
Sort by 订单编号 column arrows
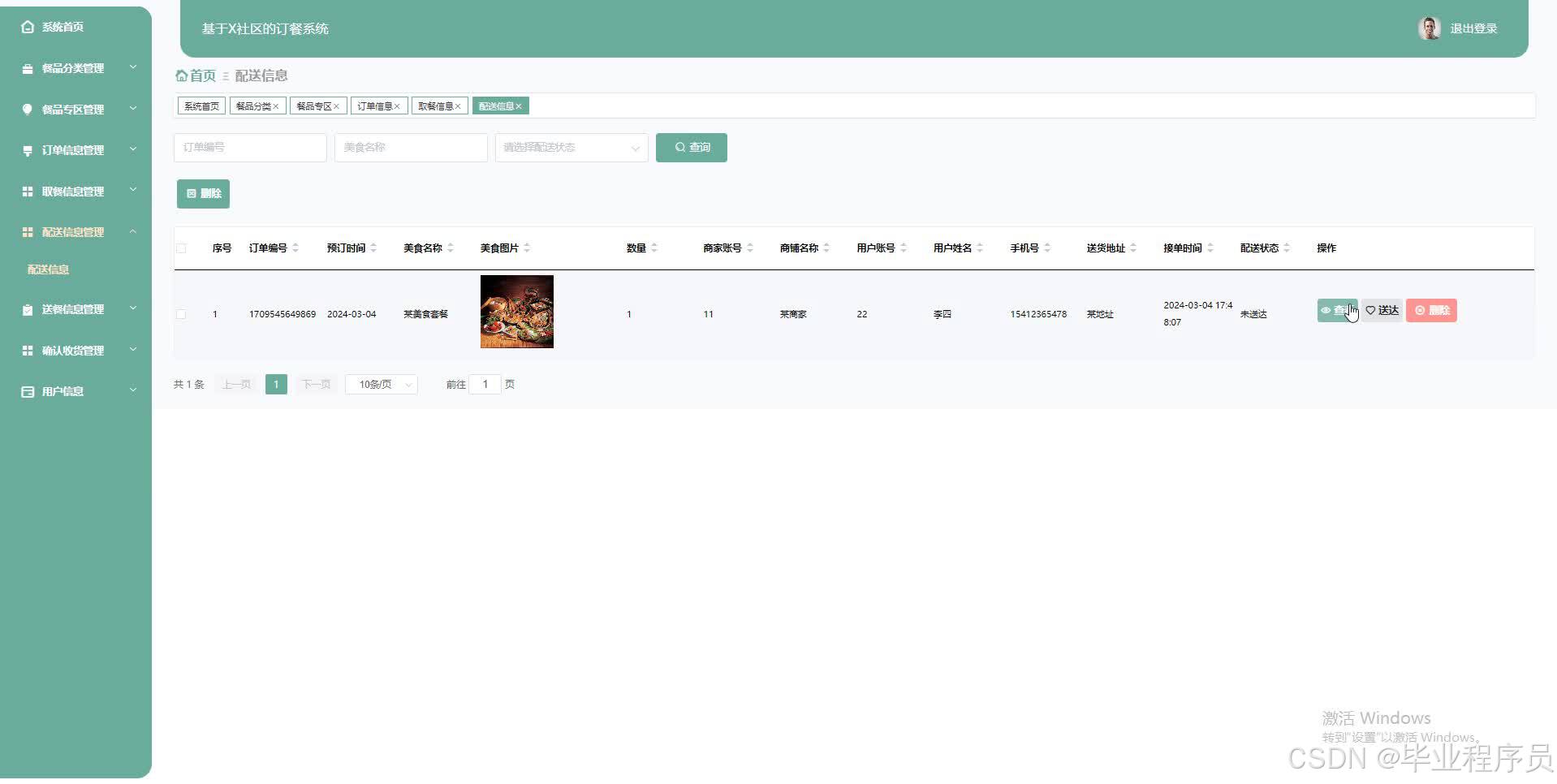click(x=295, y=248)
